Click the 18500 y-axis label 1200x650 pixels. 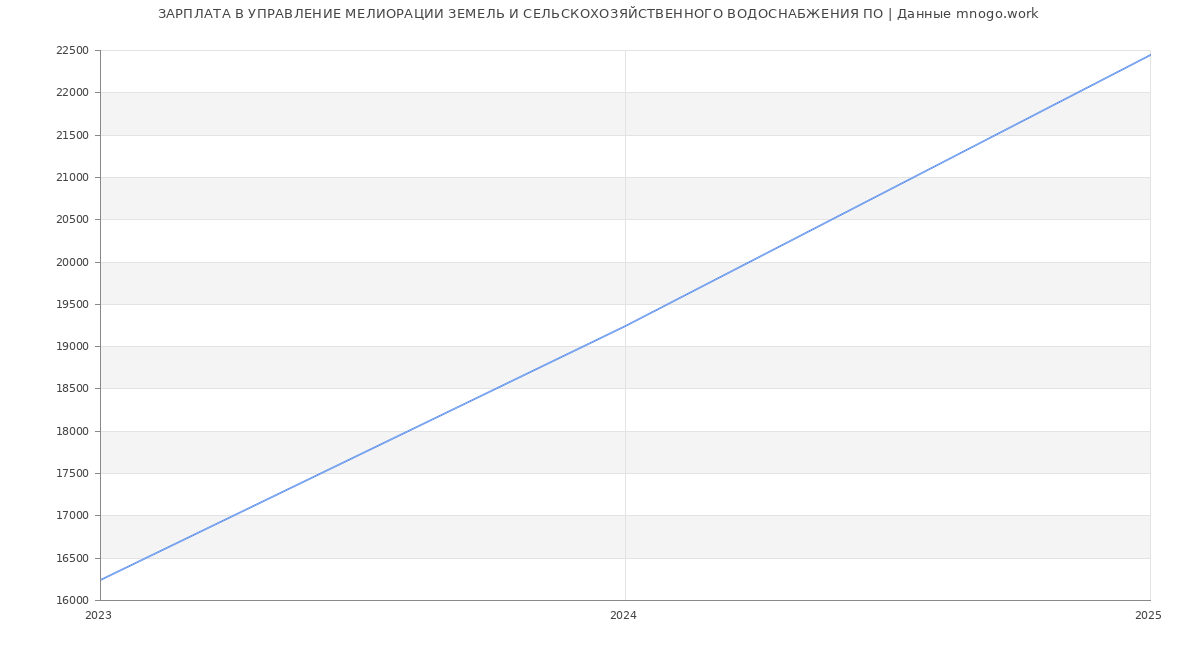[x=72, y=389]
